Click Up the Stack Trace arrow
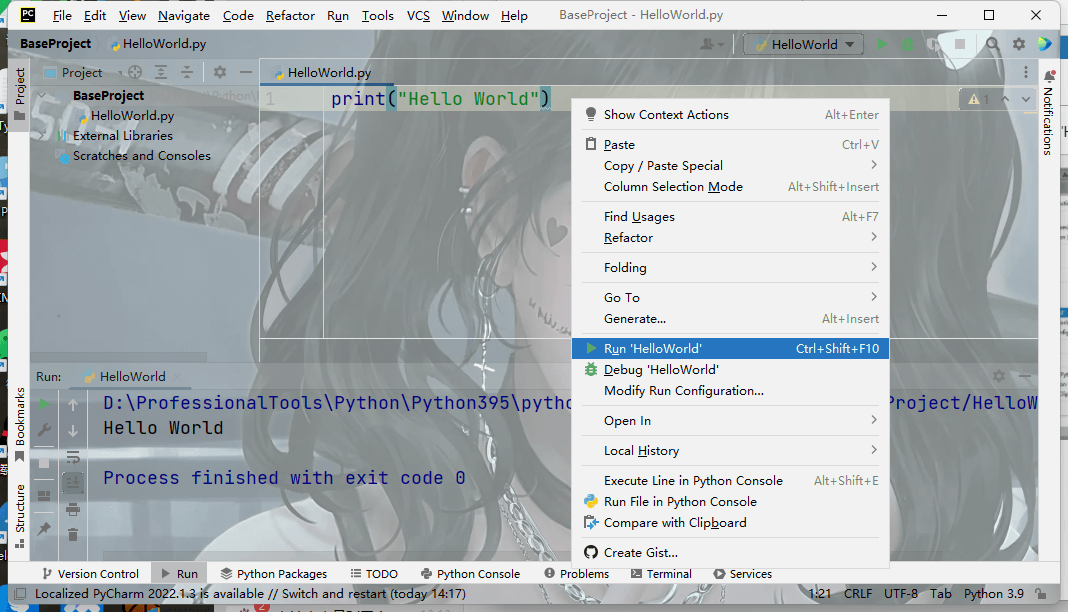This screenshot has width=1068, height=612. pos(73,405)
